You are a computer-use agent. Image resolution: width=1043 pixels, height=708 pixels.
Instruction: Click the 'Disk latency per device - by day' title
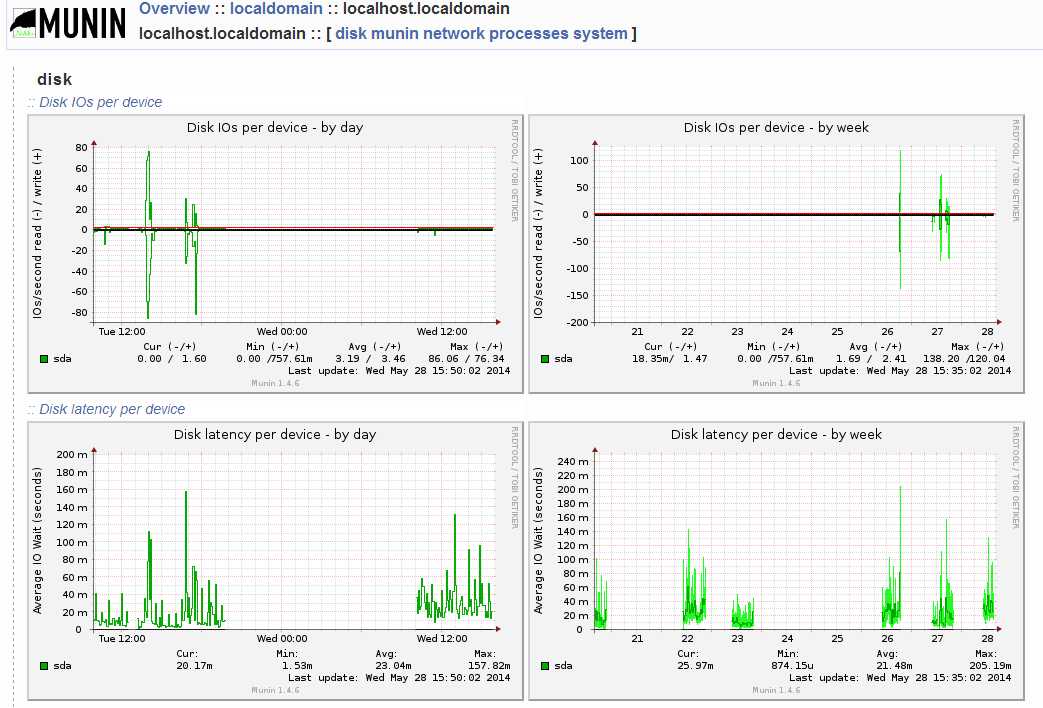click(x=275, y=435)
